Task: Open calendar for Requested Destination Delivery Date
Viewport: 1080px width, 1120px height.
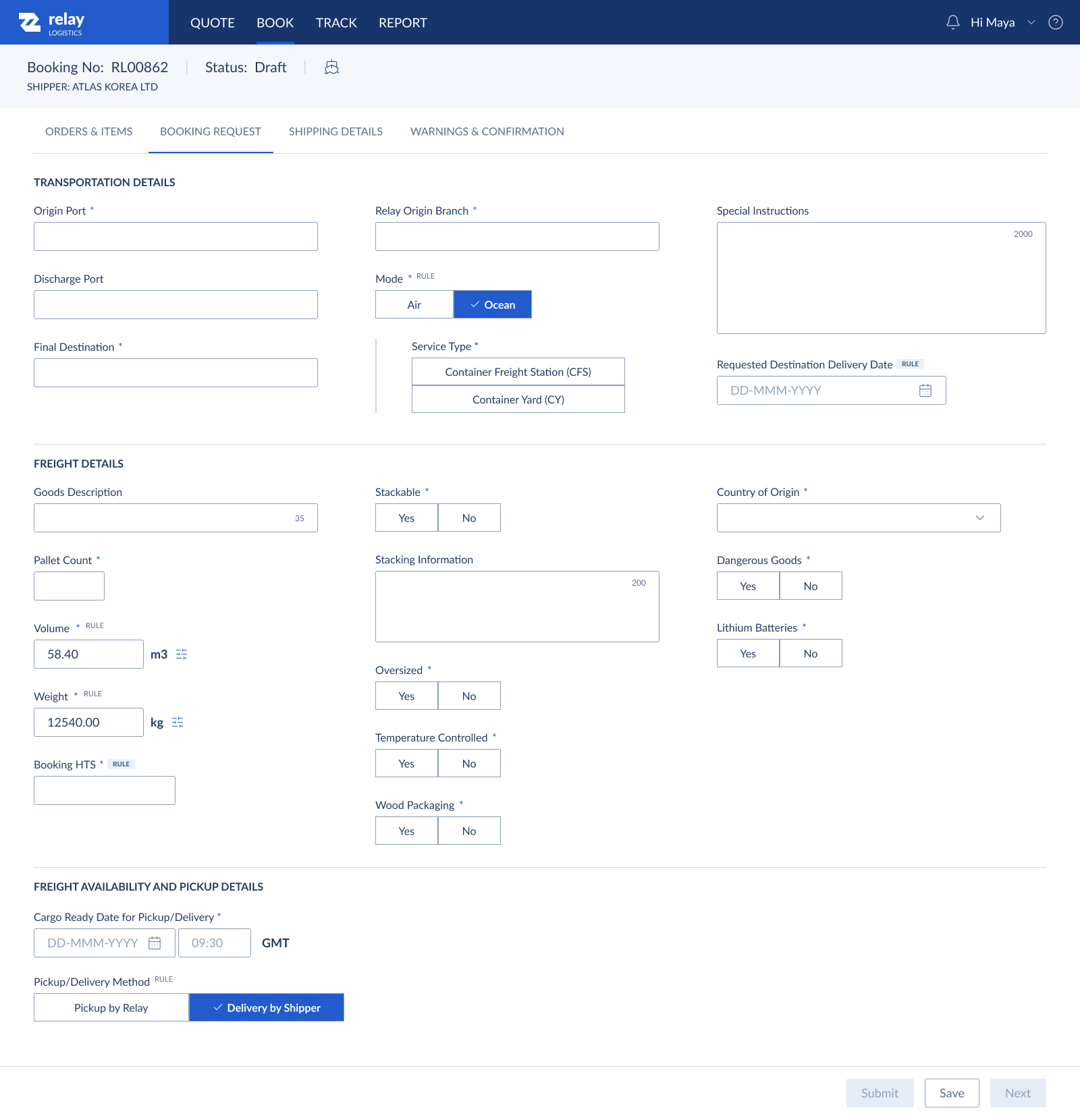Action: coord(925,391)
